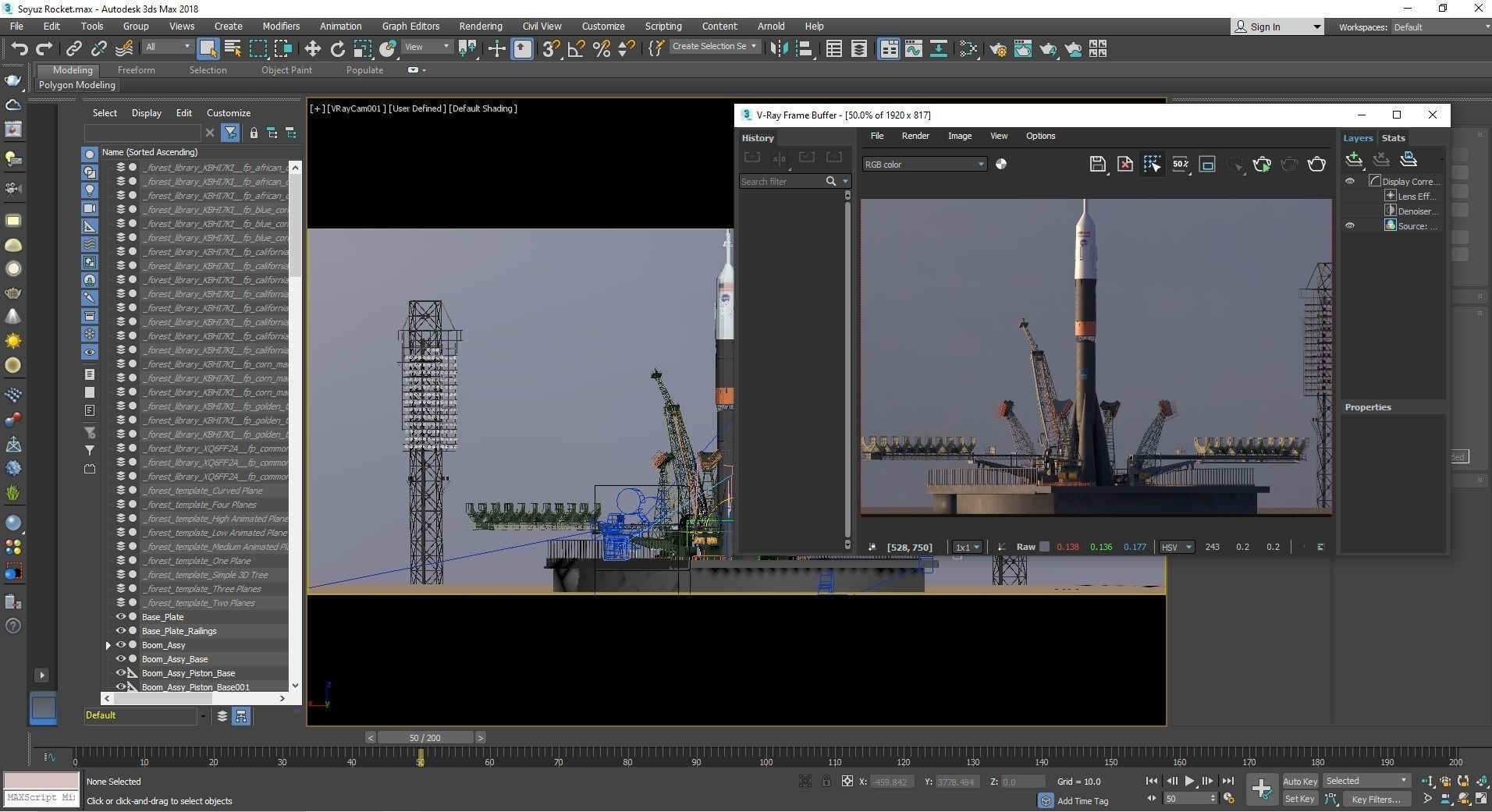The image size is (1492, 812).
Task: Open the Edit Named Selection Sets icon
Action: [656, 49]
